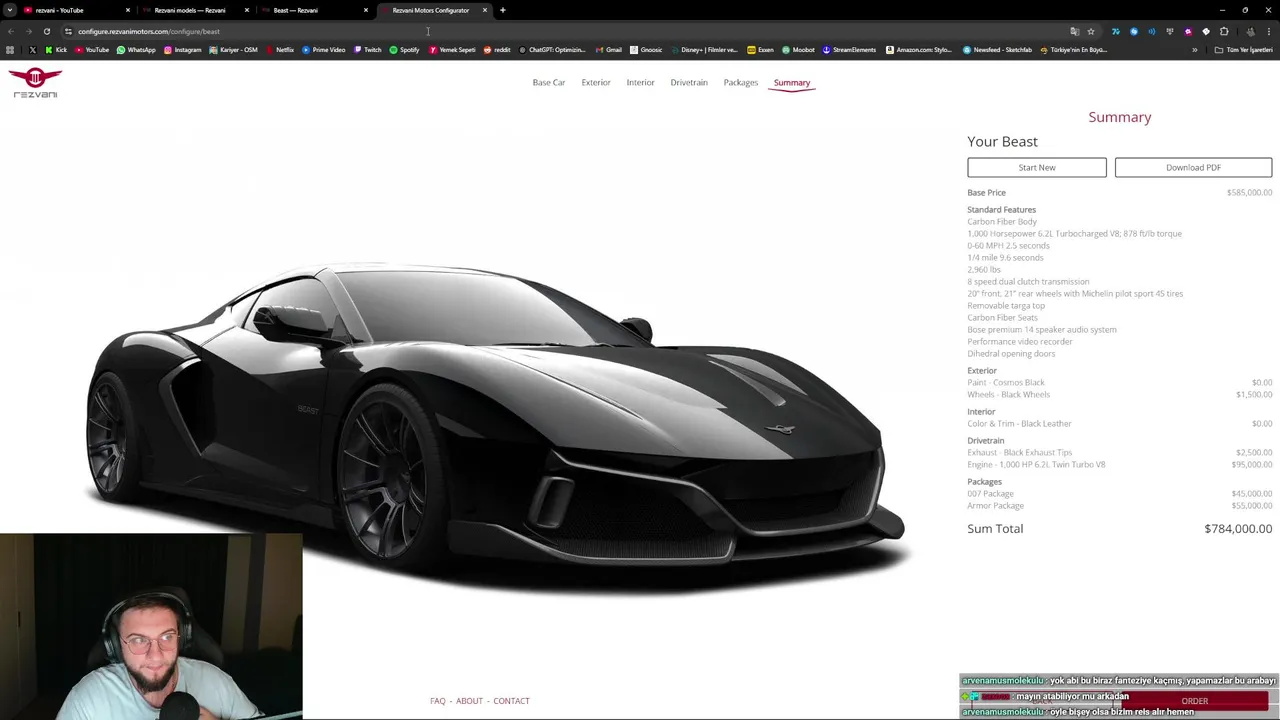The height and width of the screenshot is (720, 1280).
Task: Click the browser profile avatar icon
Action: [x=1250, y=31]
